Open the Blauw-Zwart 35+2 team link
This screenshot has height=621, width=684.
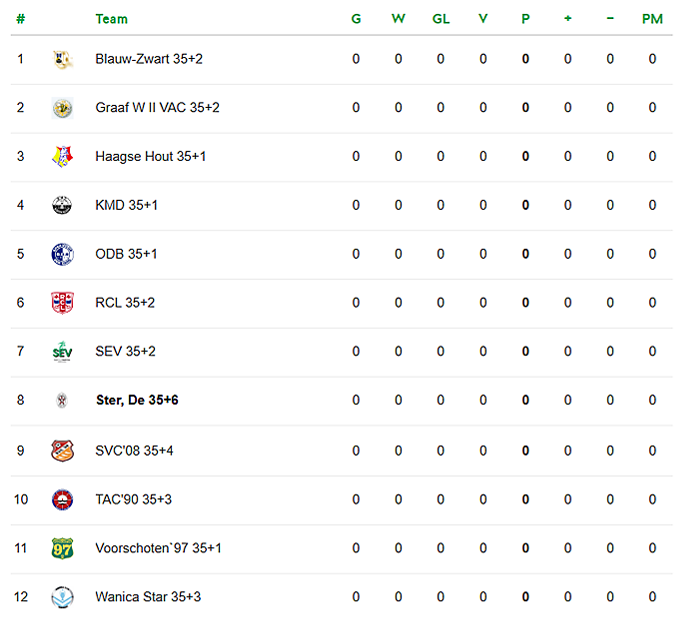coord(149,59)
